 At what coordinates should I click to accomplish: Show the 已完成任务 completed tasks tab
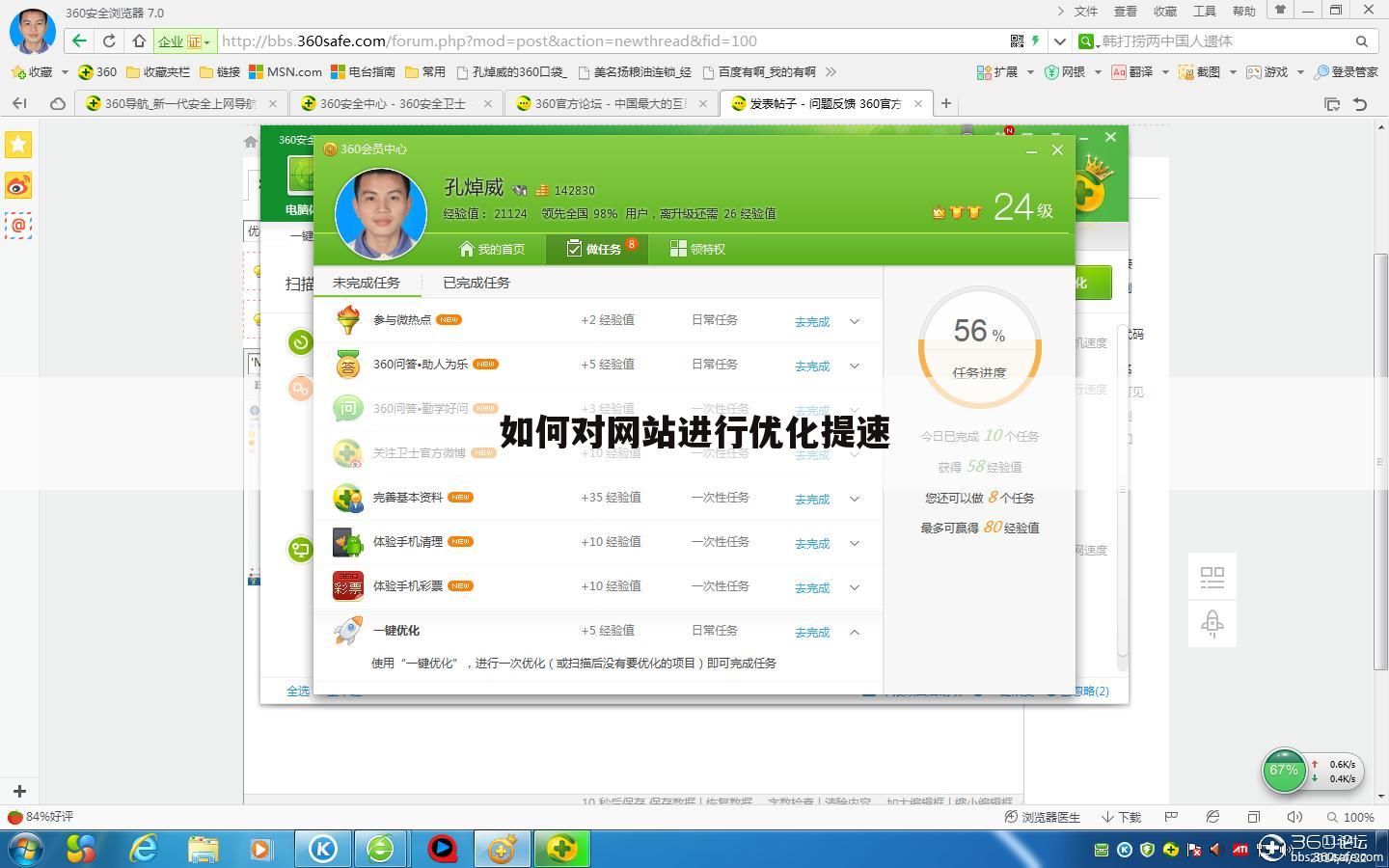coord(477,283)
